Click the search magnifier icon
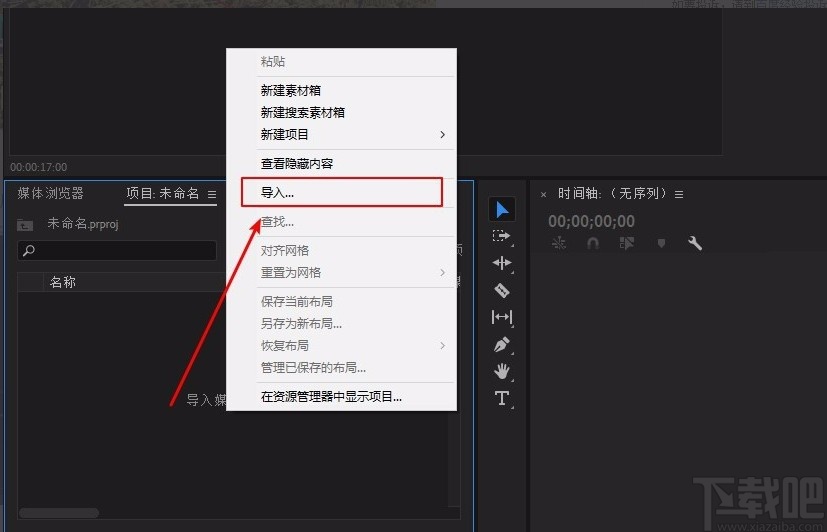Viewport: 827px width, 532px height. (29, 250)
